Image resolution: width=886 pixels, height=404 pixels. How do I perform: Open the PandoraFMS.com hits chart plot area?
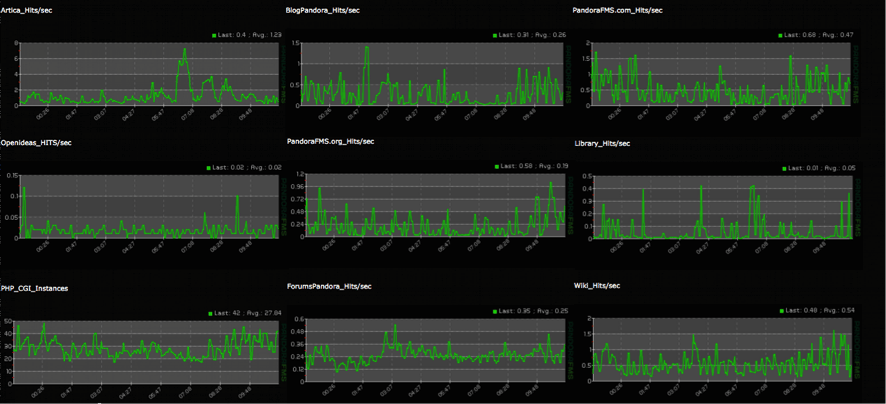pos(720,74)
